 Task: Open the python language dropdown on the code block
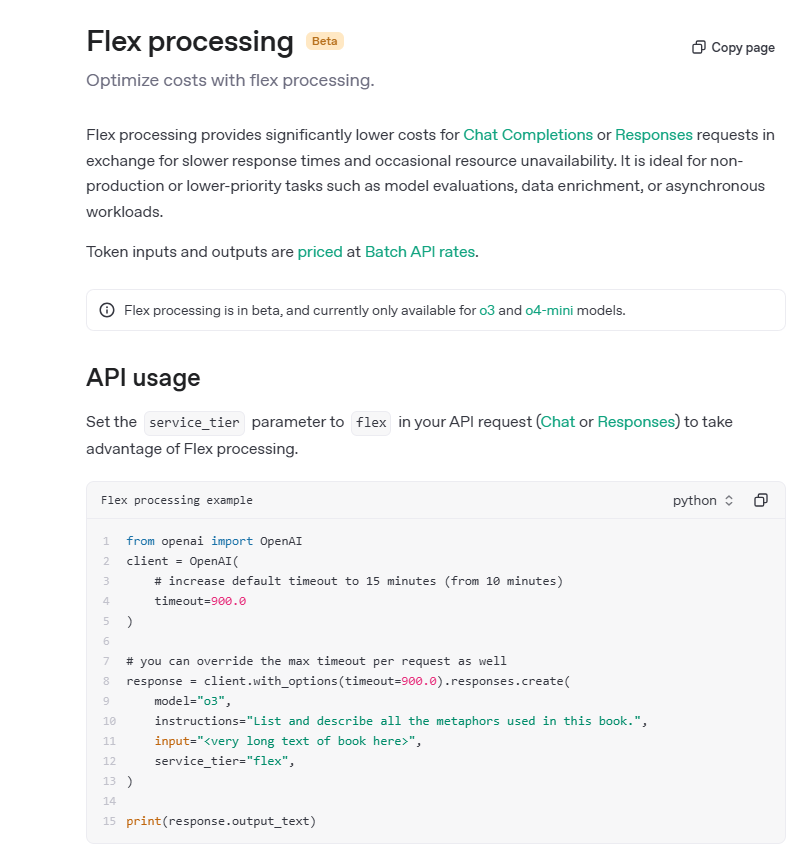tap(703, 499)
